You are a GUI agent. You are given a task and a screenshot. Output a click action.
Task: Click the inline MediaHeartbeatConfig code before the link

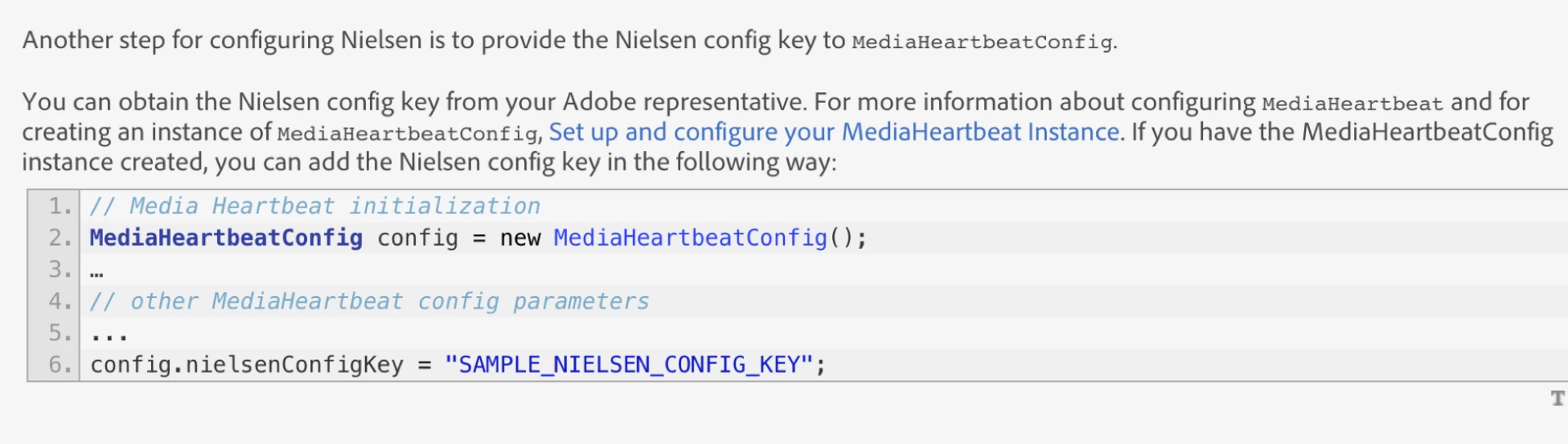coord(408,134)
